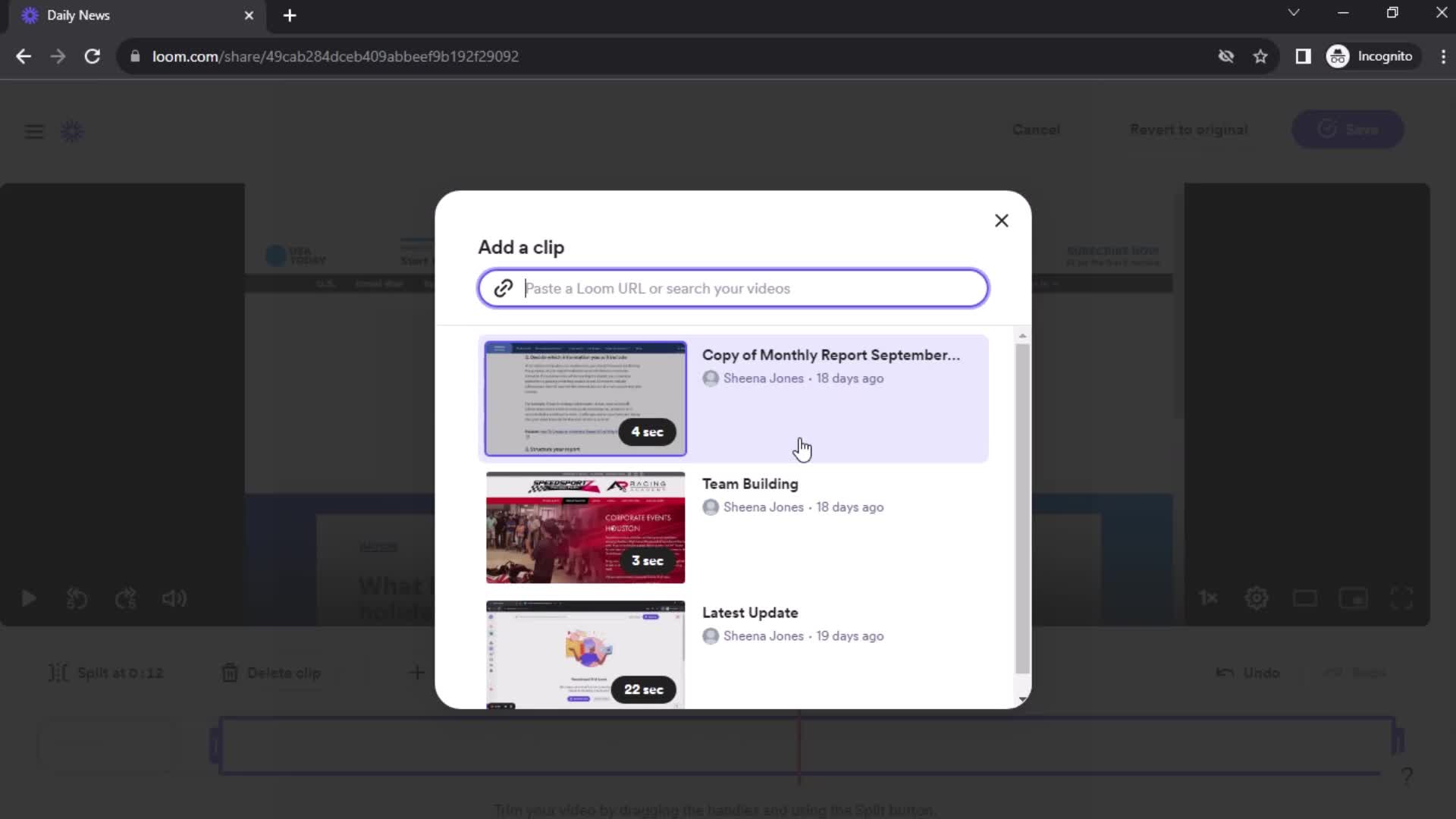Click the play button on video player
The image size is (1456, 819).
[x=28, y=598]
